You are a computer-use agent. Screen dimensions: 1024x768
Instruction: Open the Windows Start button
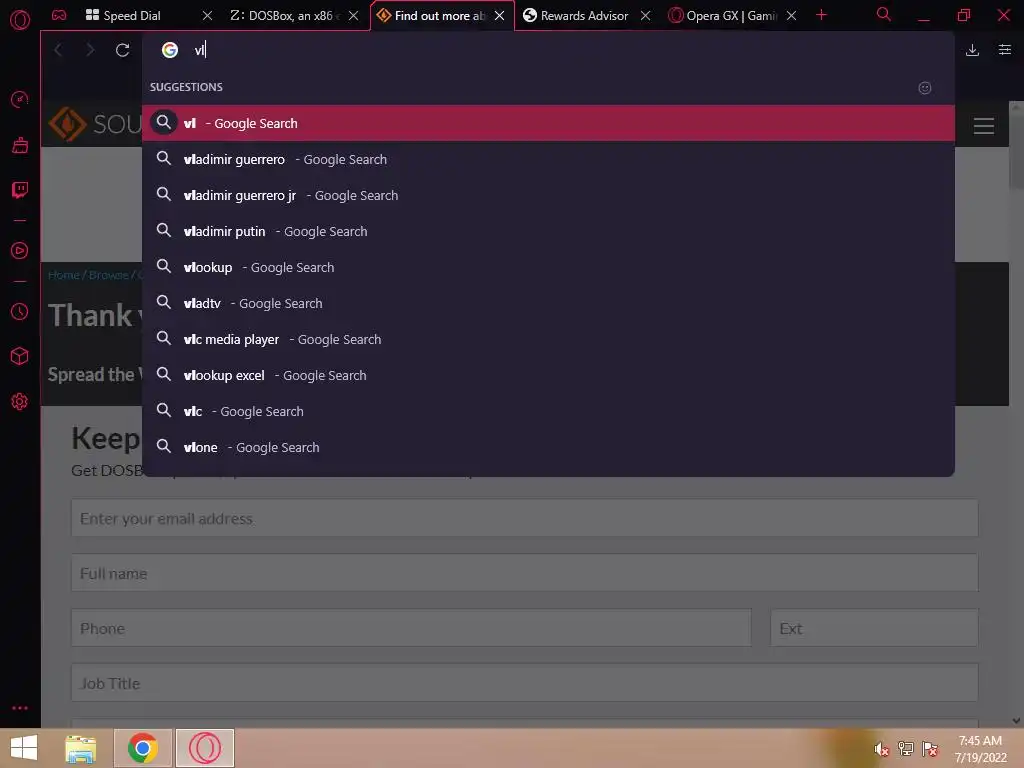(24, 748)
